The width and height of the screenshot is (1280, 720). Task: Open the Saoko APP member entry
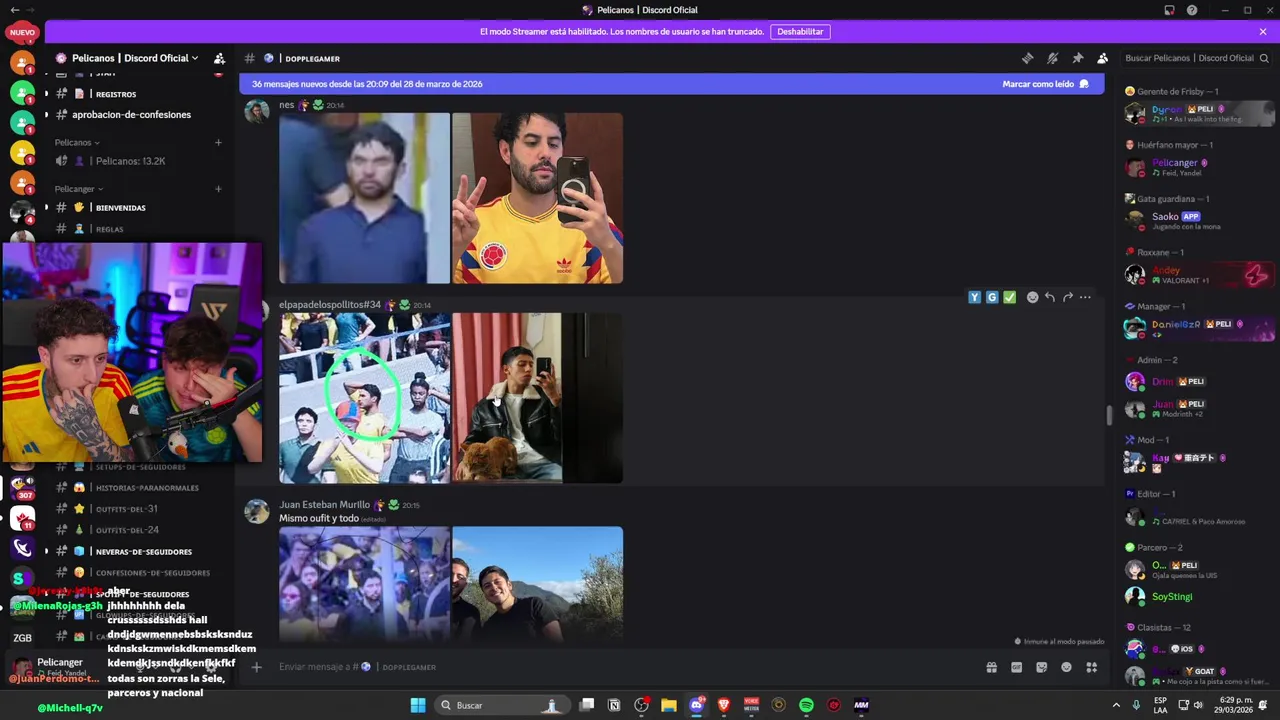click(1198, 220)
